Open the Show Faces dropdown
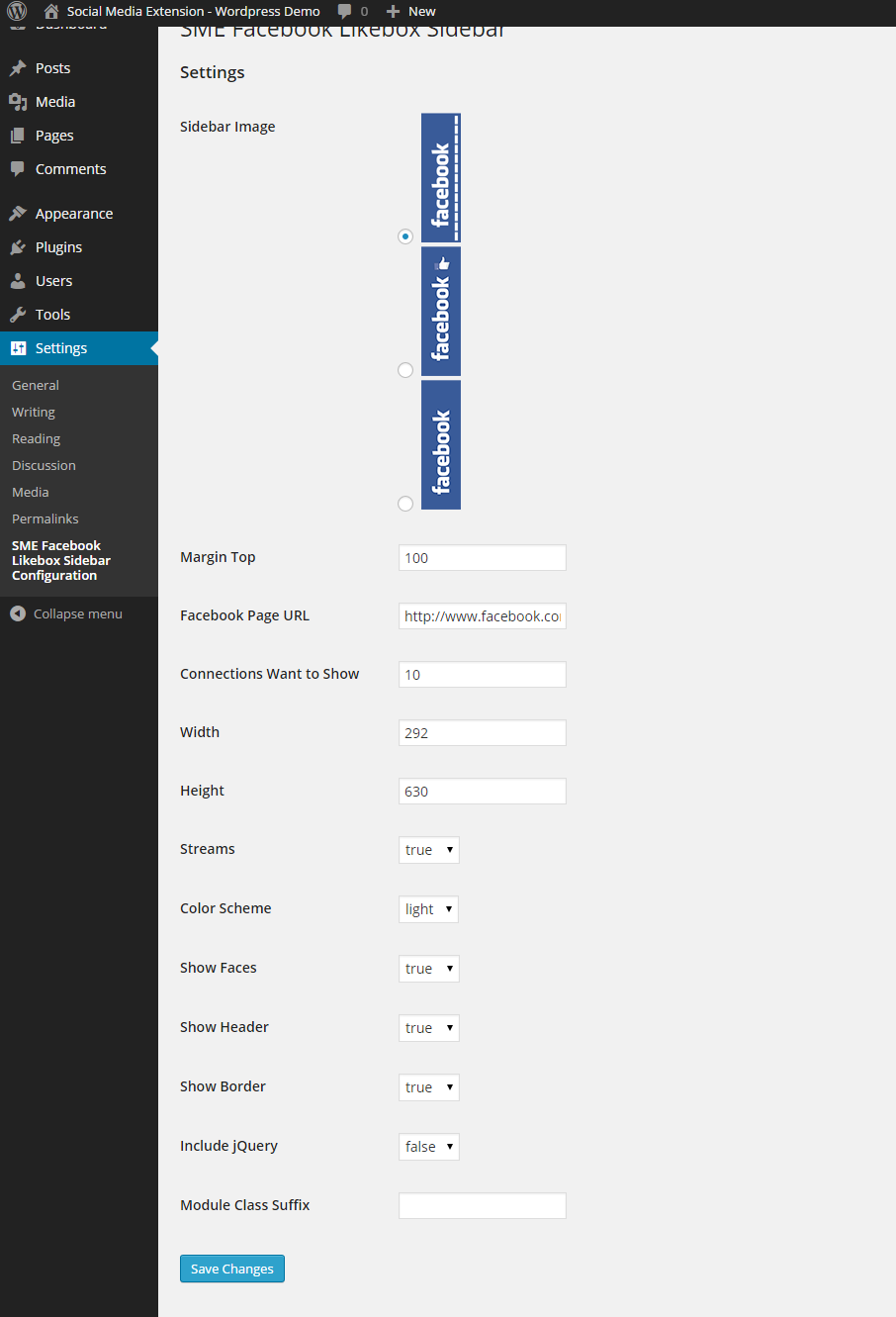 coord(429,969)
